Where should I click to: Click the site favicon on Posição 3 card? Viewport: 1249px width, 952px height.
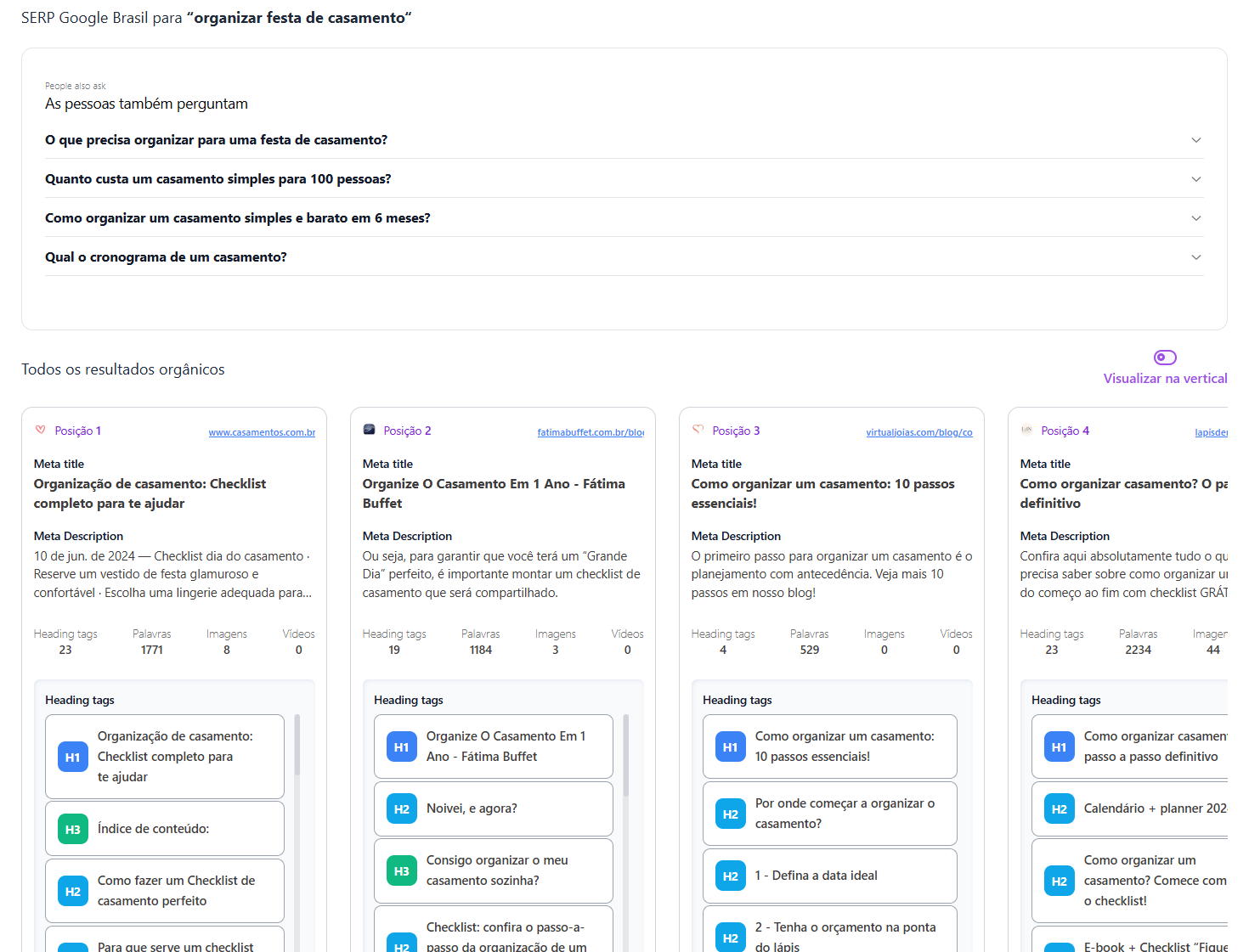[698, 430]
